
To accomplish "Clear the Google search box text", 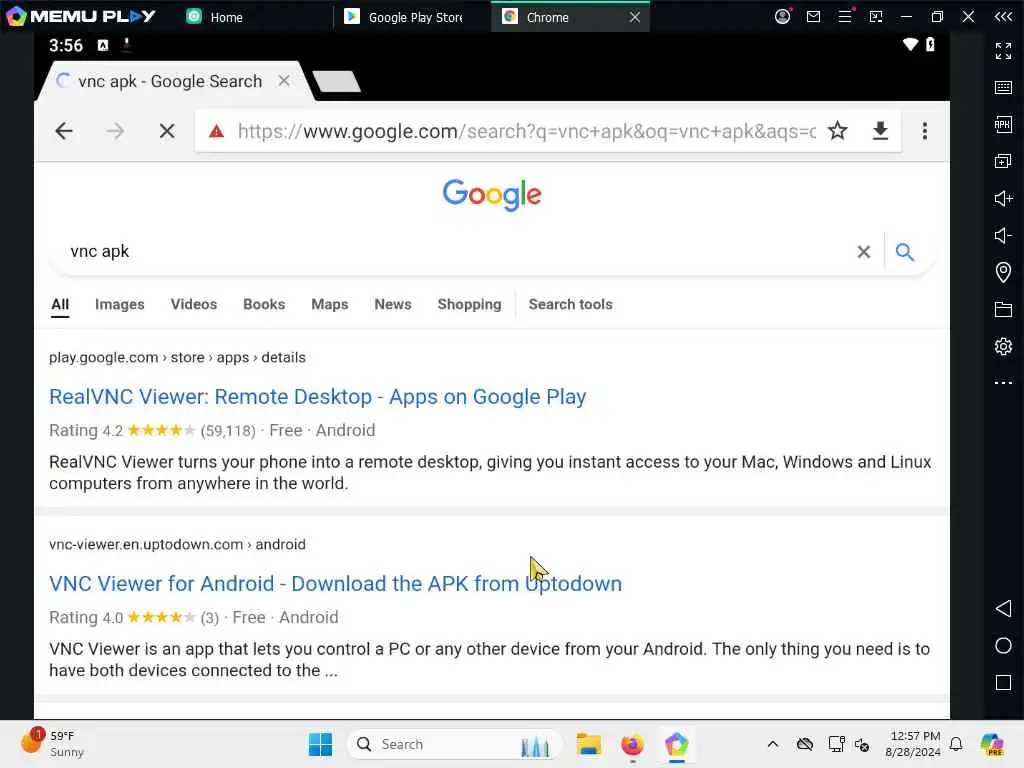I will [x=863, y=251].
